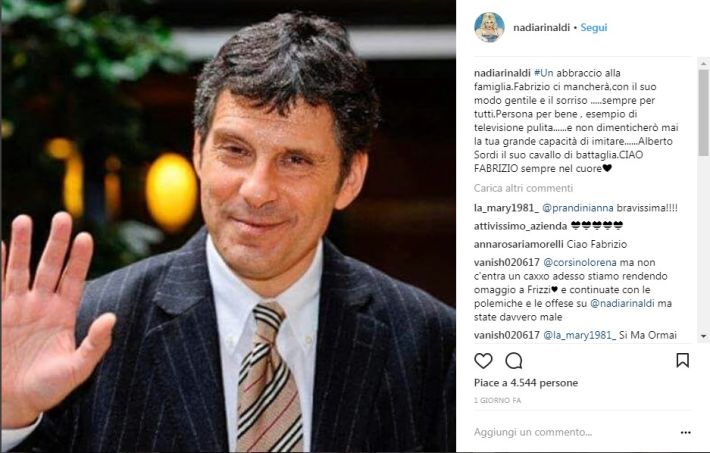Click nadiarinaldi username in the header
Screen dimensions: 710x453
541,28
